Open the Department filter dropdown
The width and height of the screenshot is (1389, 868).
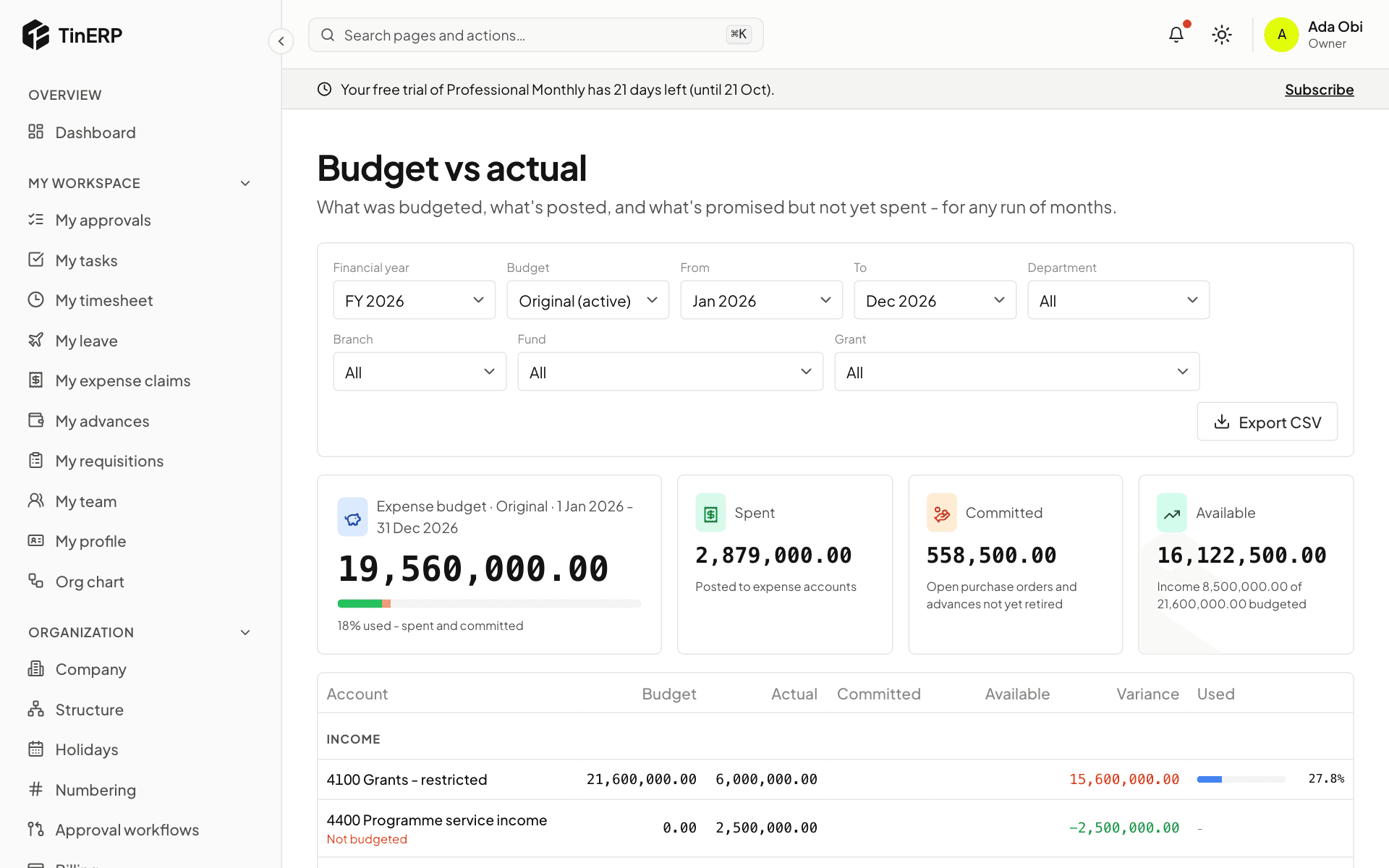pos(1118,300)
